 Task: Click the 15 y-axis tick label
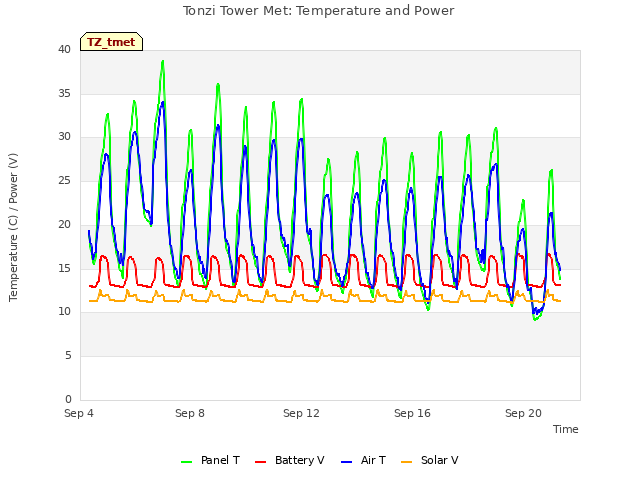click(x=64, y=268)
